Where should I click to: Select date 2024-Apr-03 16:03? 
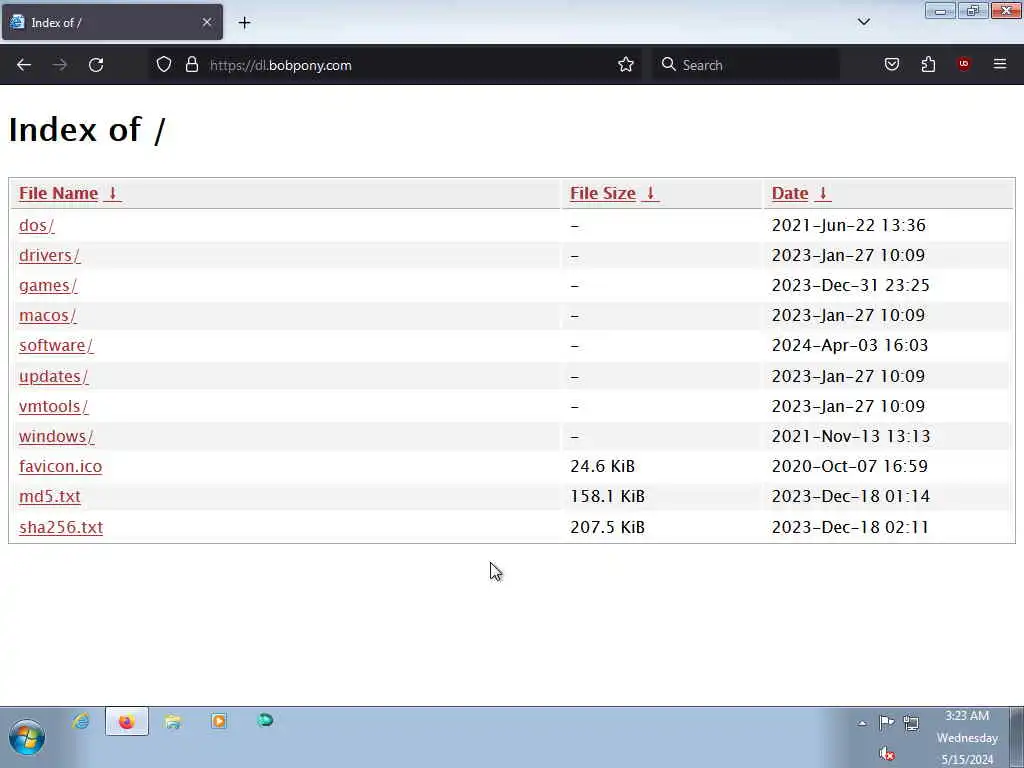pos(850,345)
